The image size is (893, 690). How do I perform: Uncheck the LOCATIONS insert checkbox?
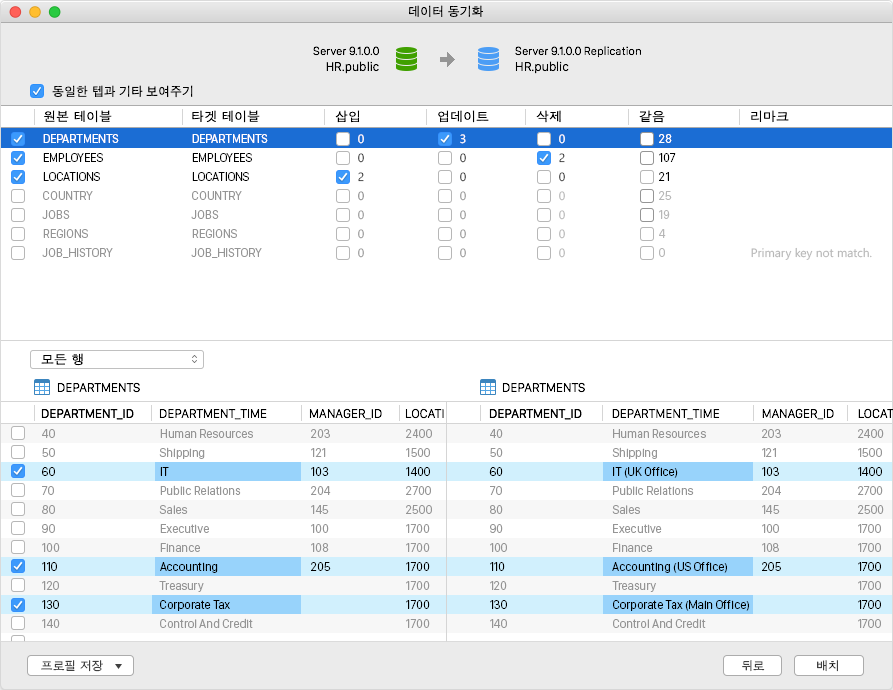tap(344, 177)
